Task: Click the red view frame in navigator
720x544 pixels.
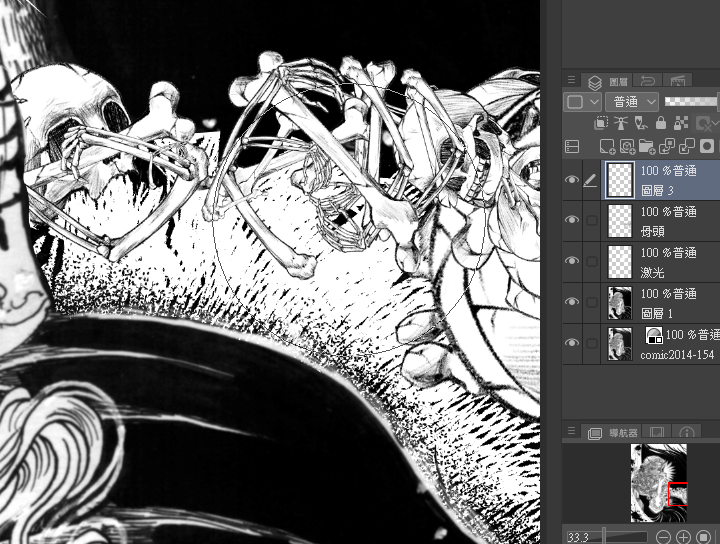Action: [x=678, y=494]
